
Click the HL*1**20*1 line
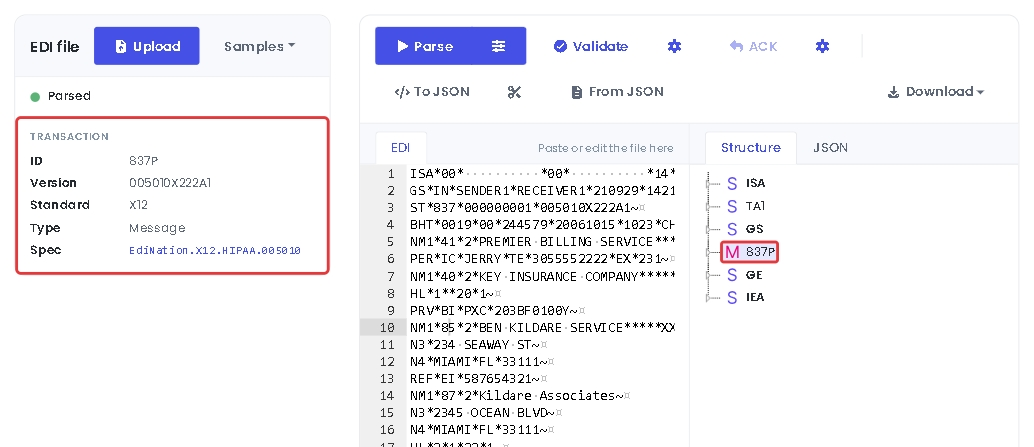pos(456,293)
